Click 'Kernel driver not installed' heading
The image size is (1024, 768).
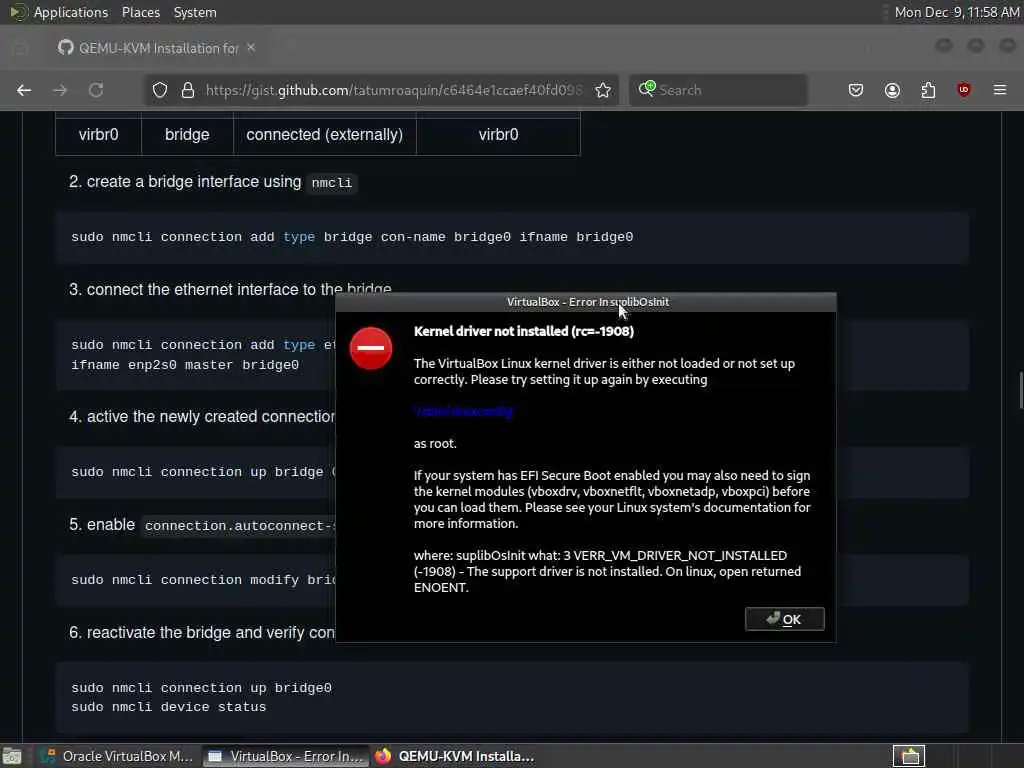524,331
